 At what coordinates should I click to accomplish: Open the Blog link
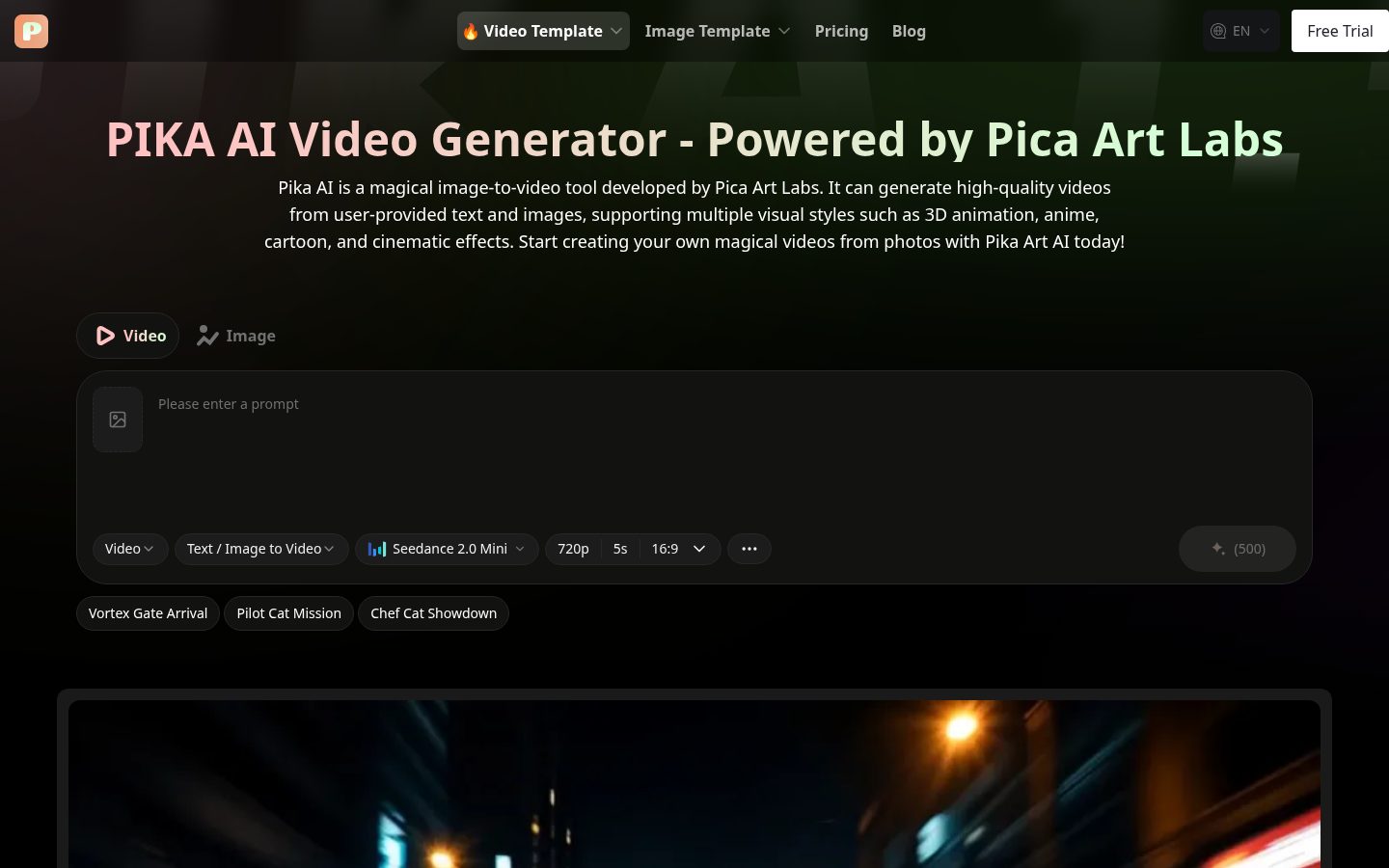pos(909,31)
